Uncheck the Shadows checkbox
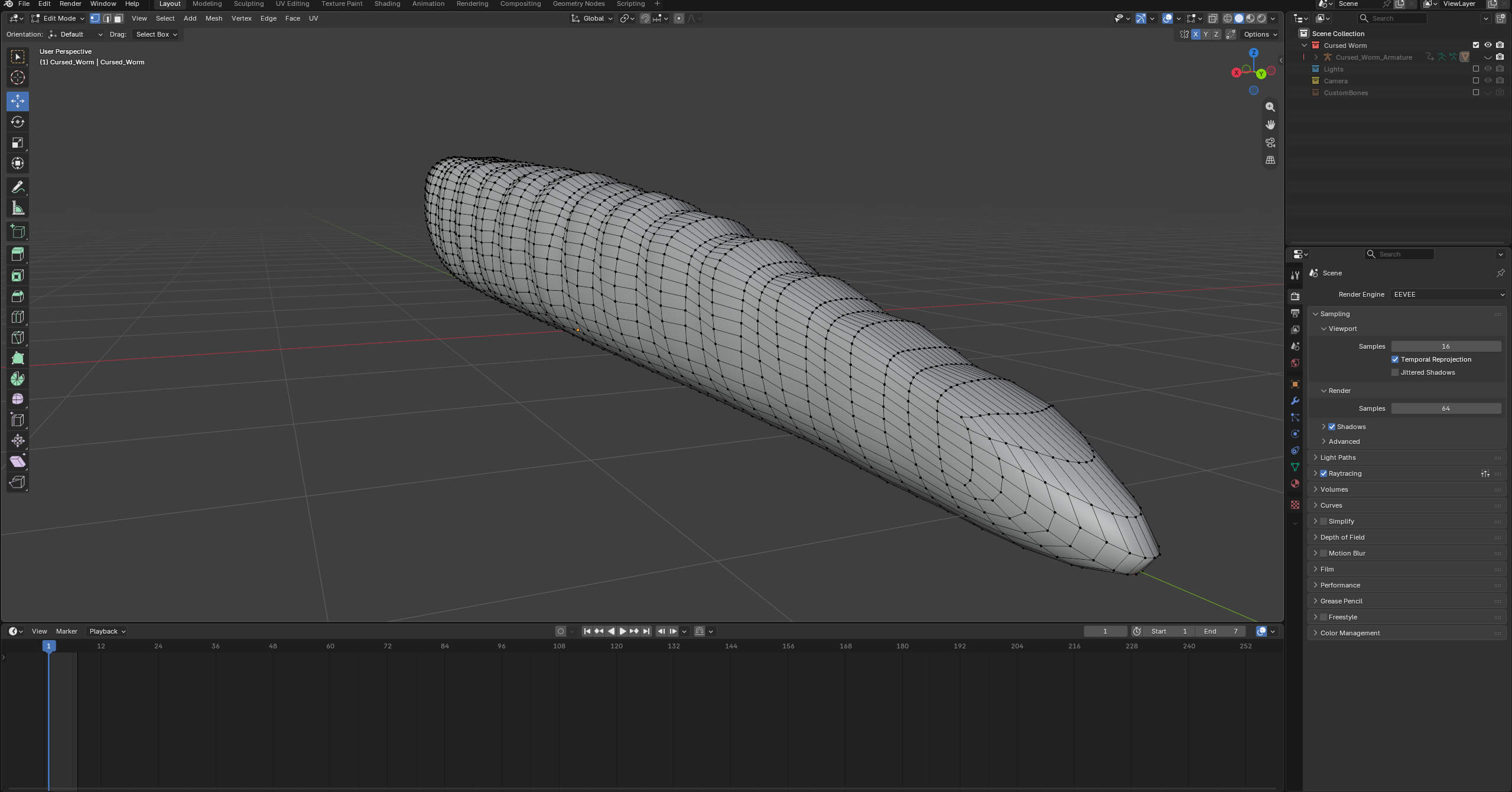Screen dimensions: 1512x792 point(1332,427)
